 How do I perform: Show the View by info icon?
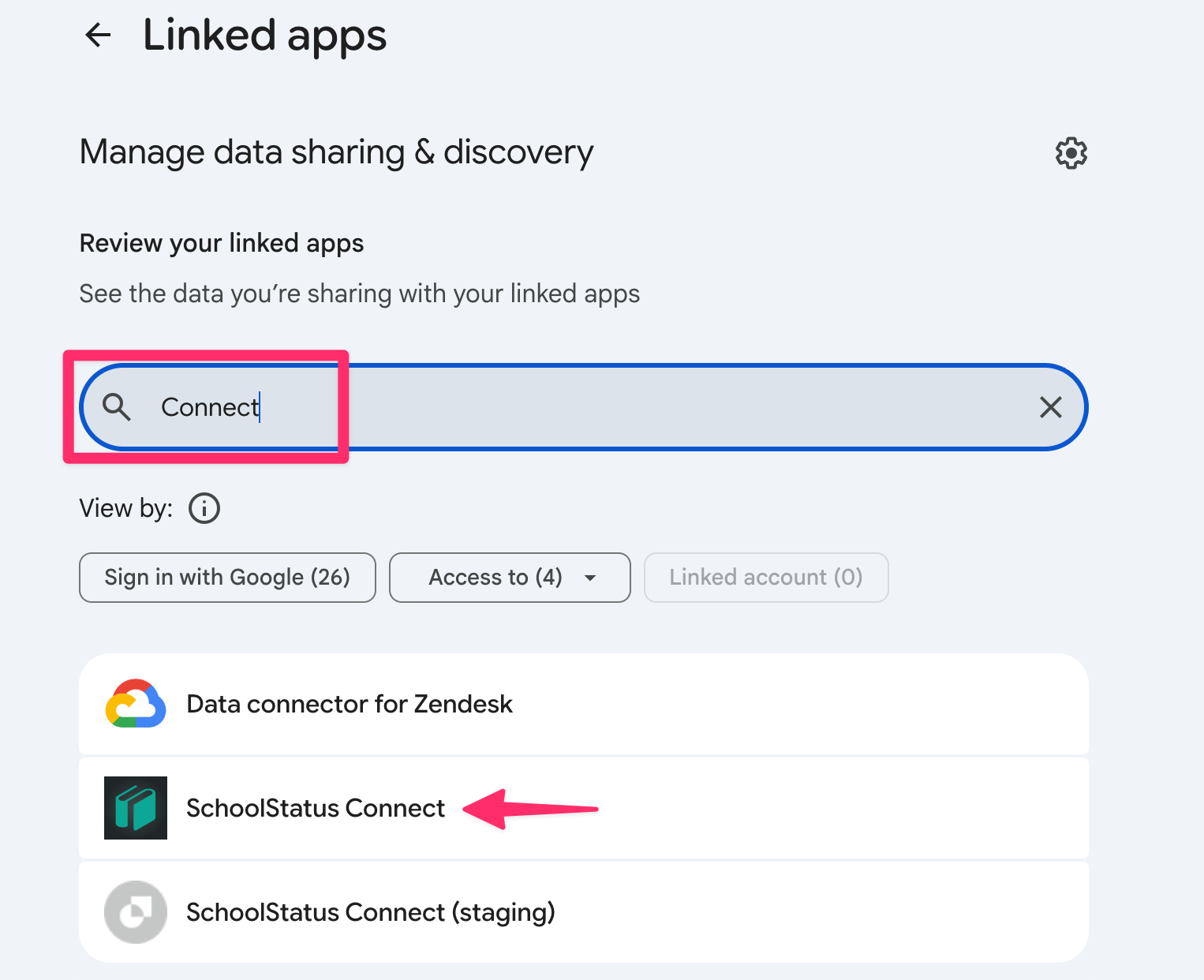204,508
